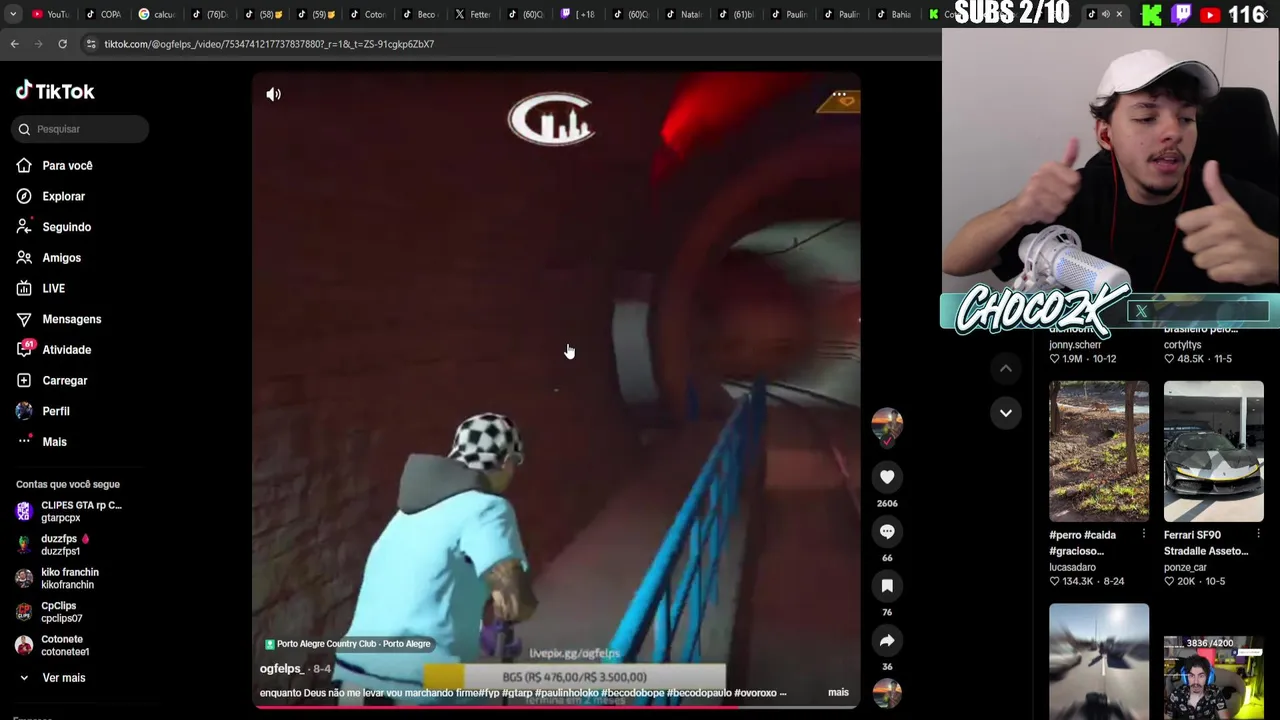Open comments via speech bubble icon
The width and height of the screenshot is (1280, 720).
887,531
